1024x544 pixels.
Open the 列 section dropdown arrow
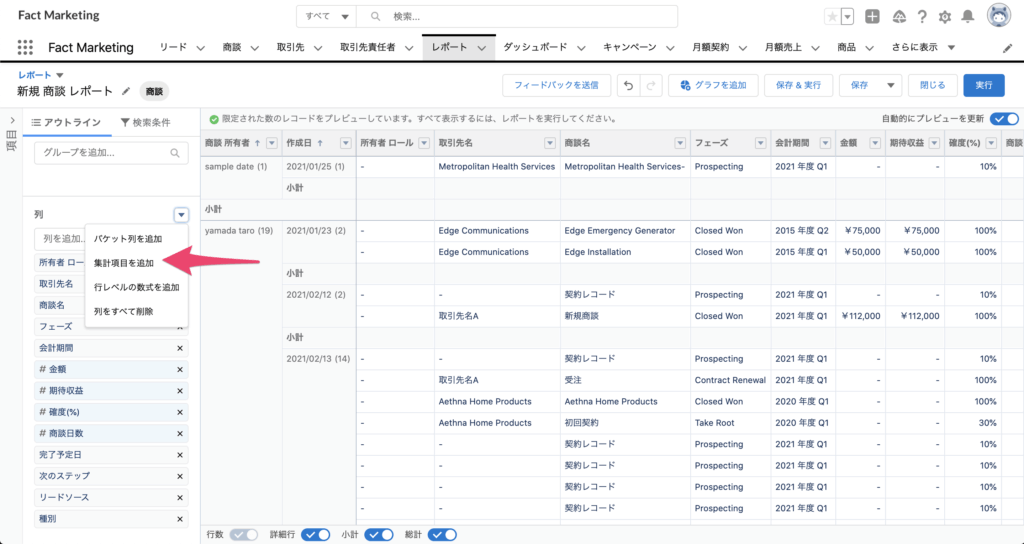tap(181, 215)
